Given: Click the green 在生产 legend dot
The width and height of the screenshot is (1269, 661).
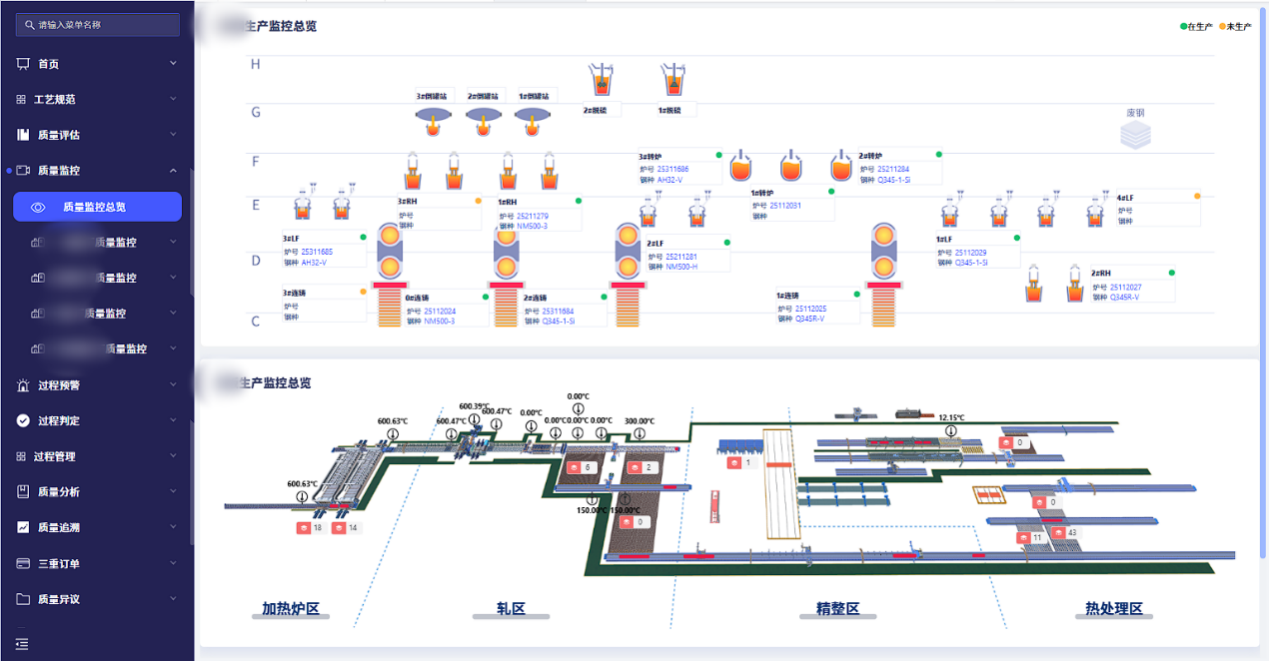Looking at the screenshot, I should (1183, 27).
